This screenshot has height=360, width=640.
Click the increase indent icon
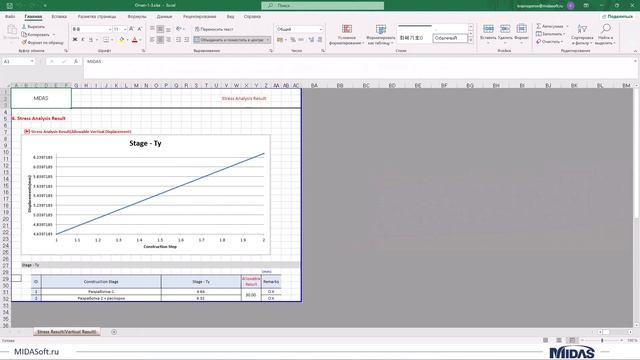click(x=187, y=40)
